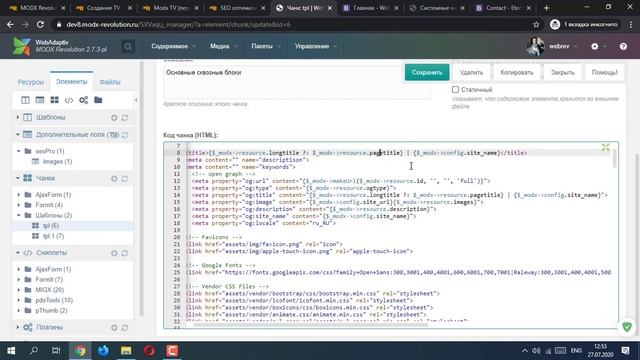Viewport: 640px width, 360px height.
Task: Create new snippet via code toolbar icon
Action: pyautogui.click(x=69, y=100)
